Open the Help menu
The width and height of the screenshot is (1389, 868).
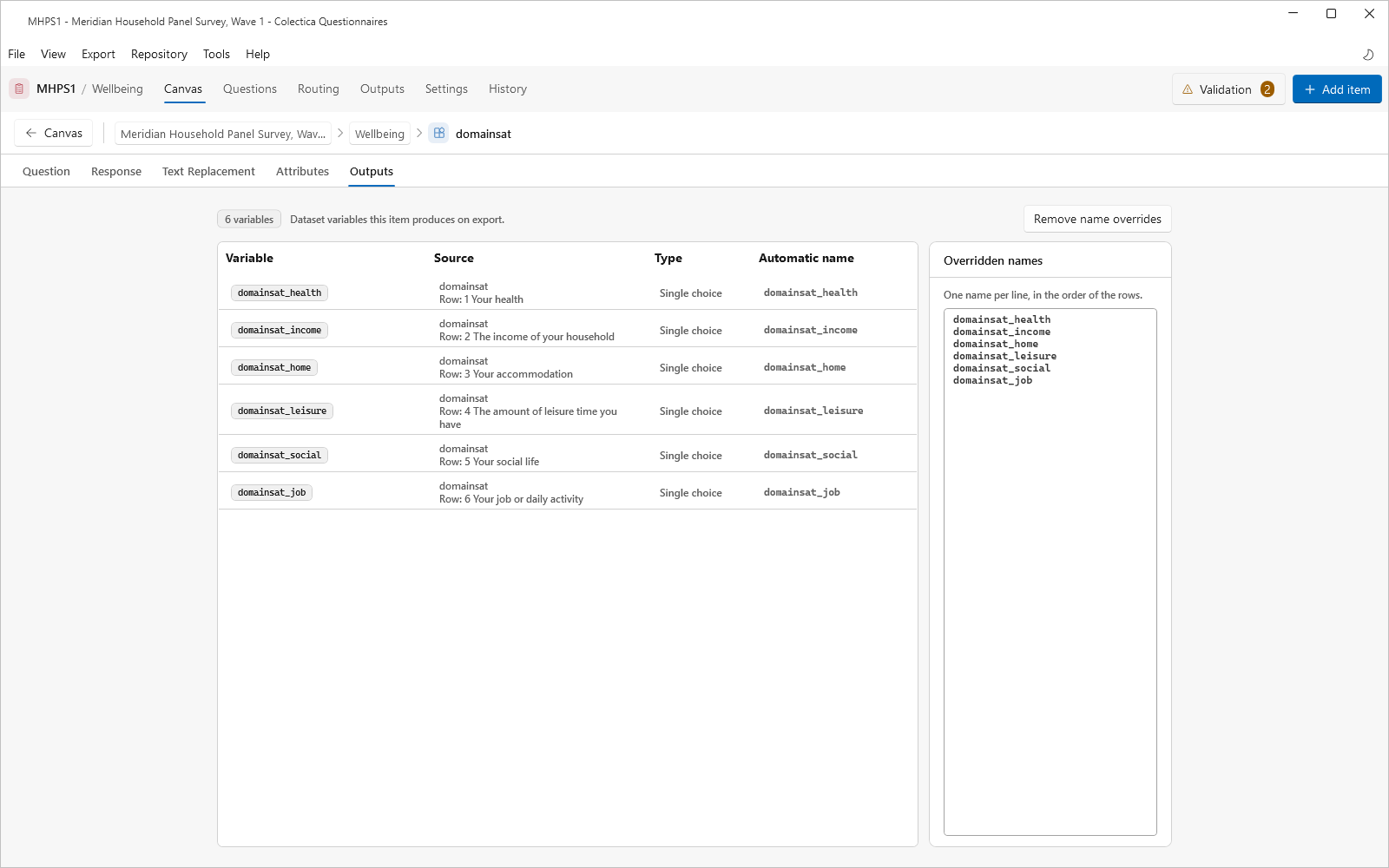[x=258, y=54]
